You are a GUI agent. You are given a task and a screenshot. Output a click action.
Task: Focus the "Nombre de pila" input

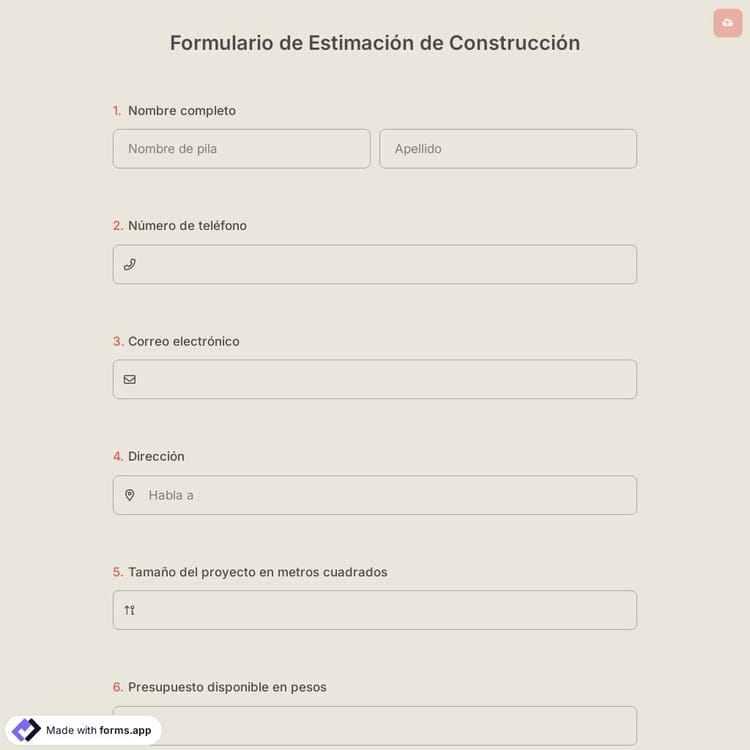click(x=241, y=149)
